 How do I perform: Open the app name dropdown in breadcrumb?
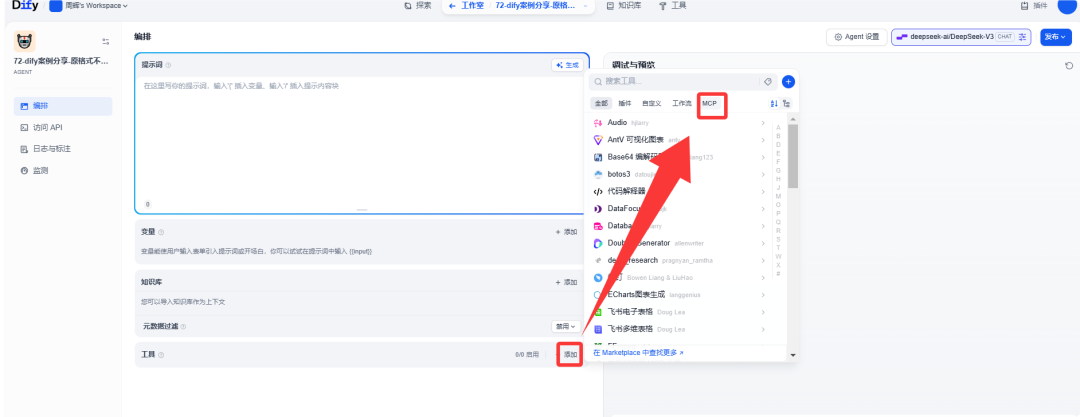pyautogui.click(x=586, y=6)
